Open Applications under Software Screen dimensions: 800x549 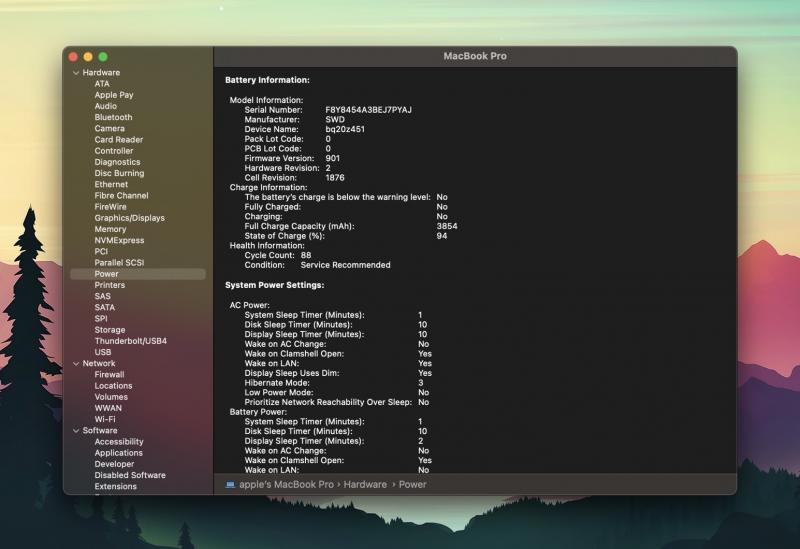118,454
